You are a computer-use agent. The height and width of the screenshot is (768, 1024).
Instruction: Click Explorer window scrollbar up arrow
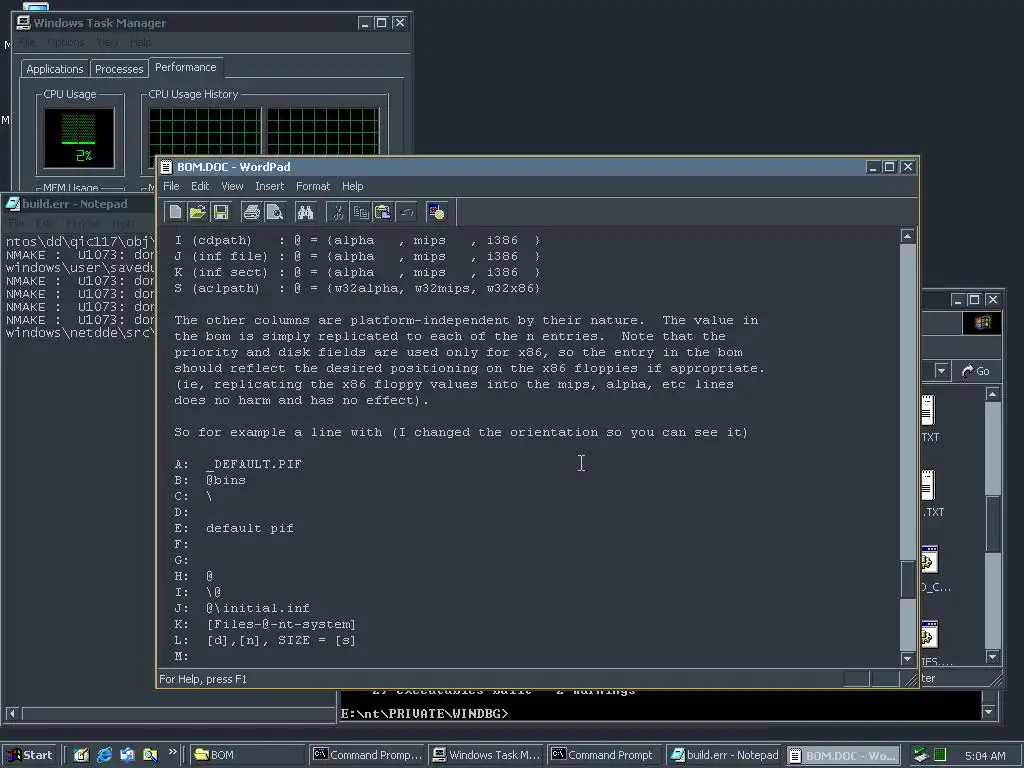coord(993,394)
